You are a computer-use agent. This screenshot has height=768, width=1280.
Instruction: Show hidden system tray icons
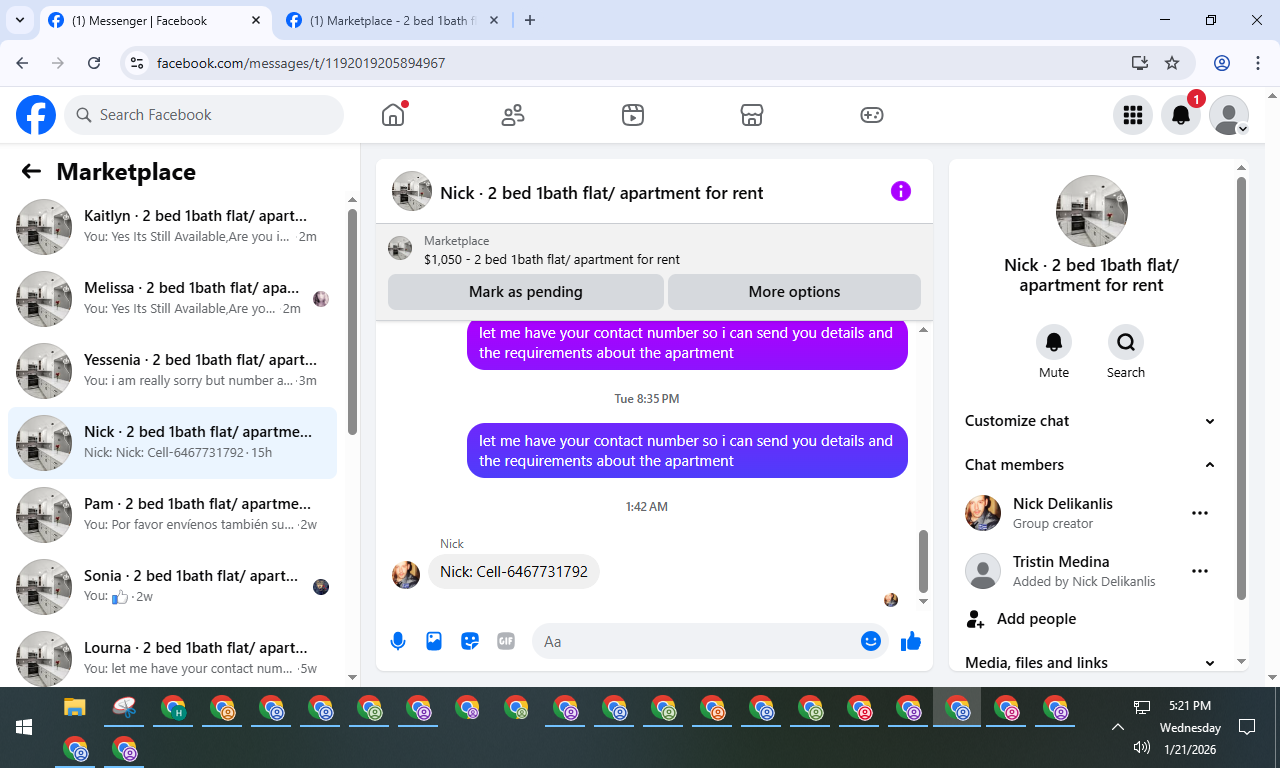[1118, 727]
